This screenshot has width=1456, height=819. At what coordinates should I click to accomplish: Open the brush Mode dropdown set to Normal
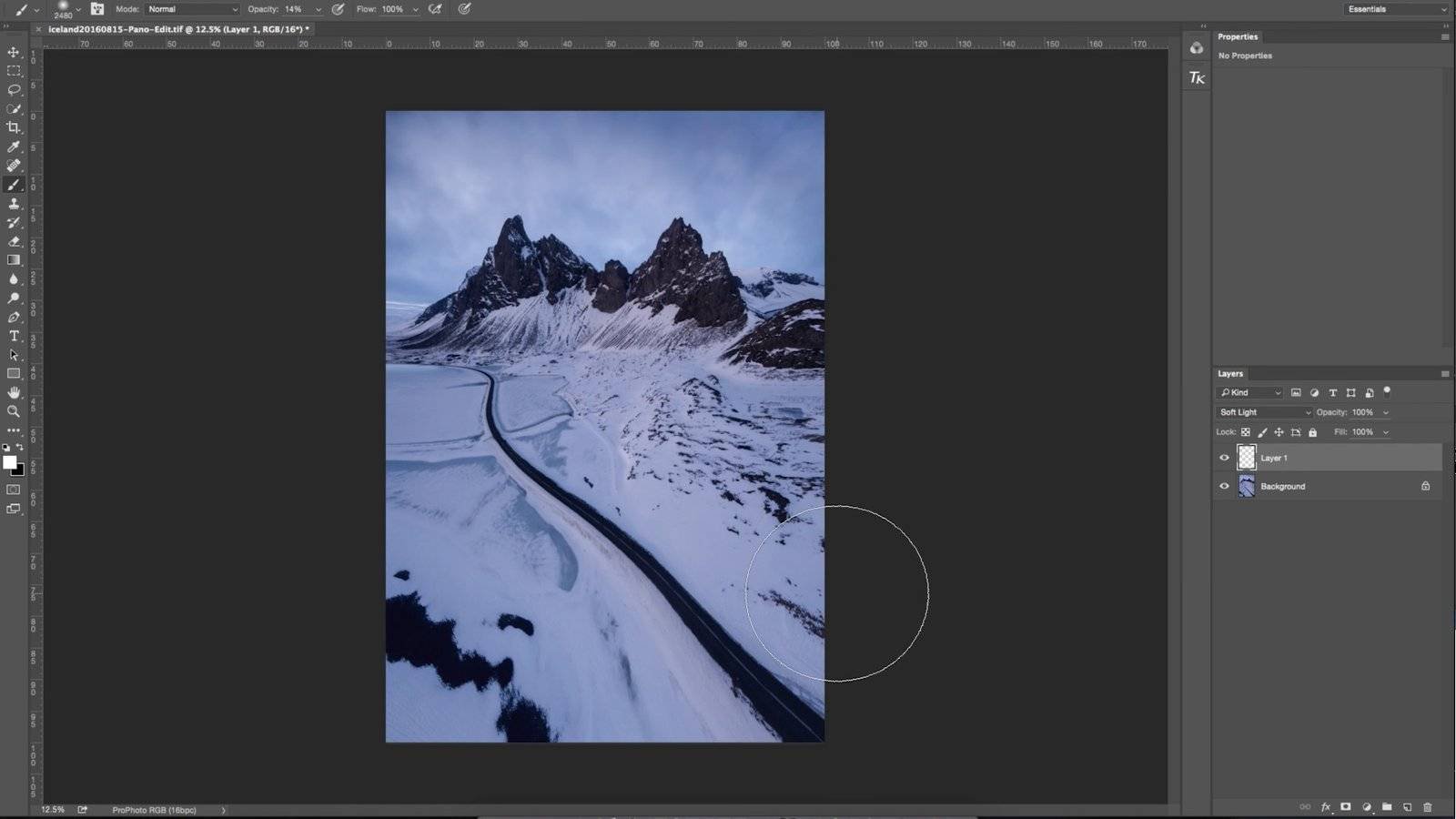point(192,9)
